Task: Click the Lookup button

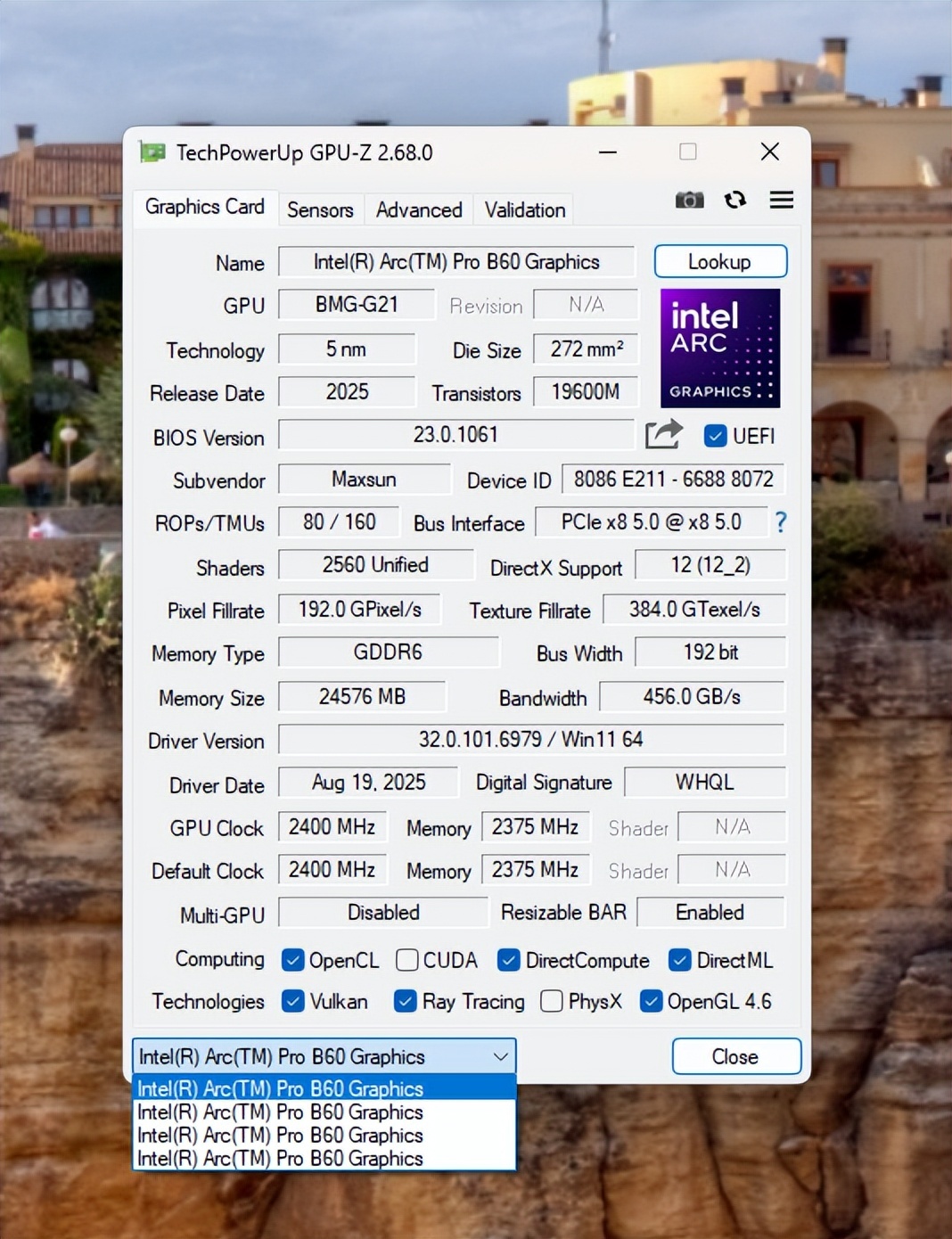Action: coord(720,262)
